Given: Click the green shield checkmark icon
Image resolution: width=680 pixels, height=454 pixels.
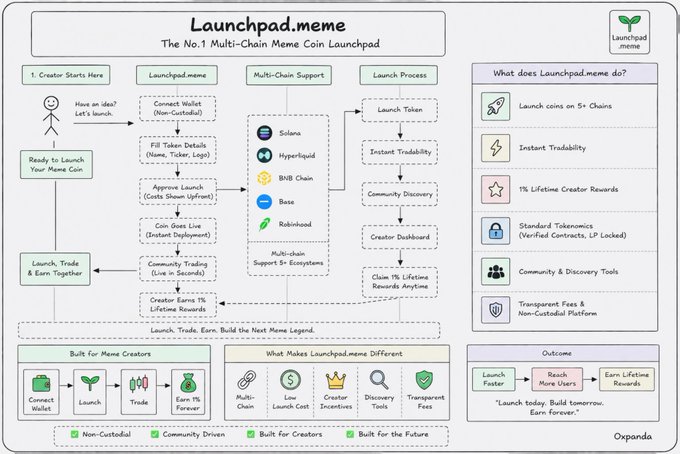Looking at the screenshot, I should point(424,380).
